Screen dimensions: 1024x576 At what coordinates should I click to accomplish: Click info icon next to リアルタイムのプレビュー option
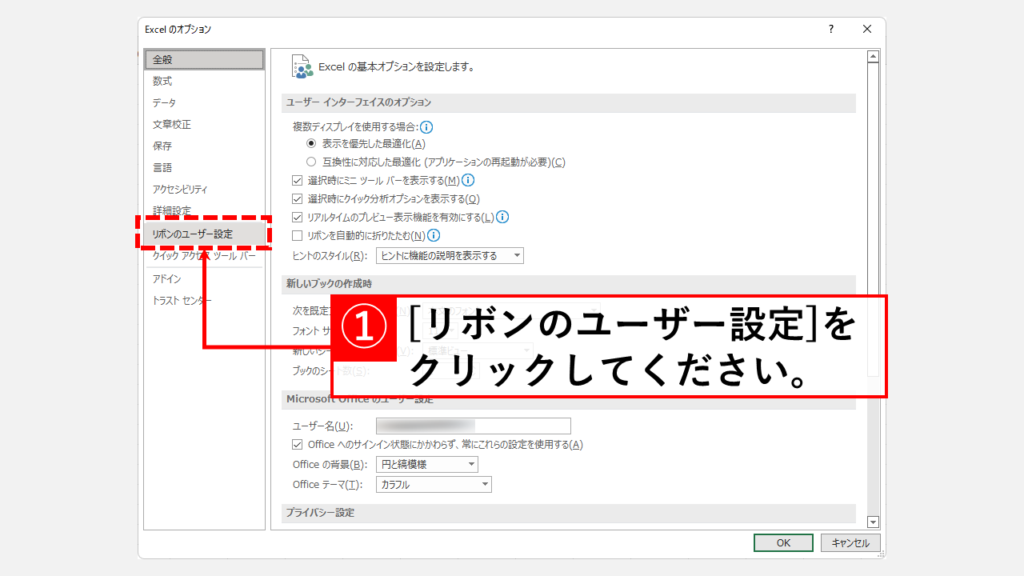(x=503, y=216)
